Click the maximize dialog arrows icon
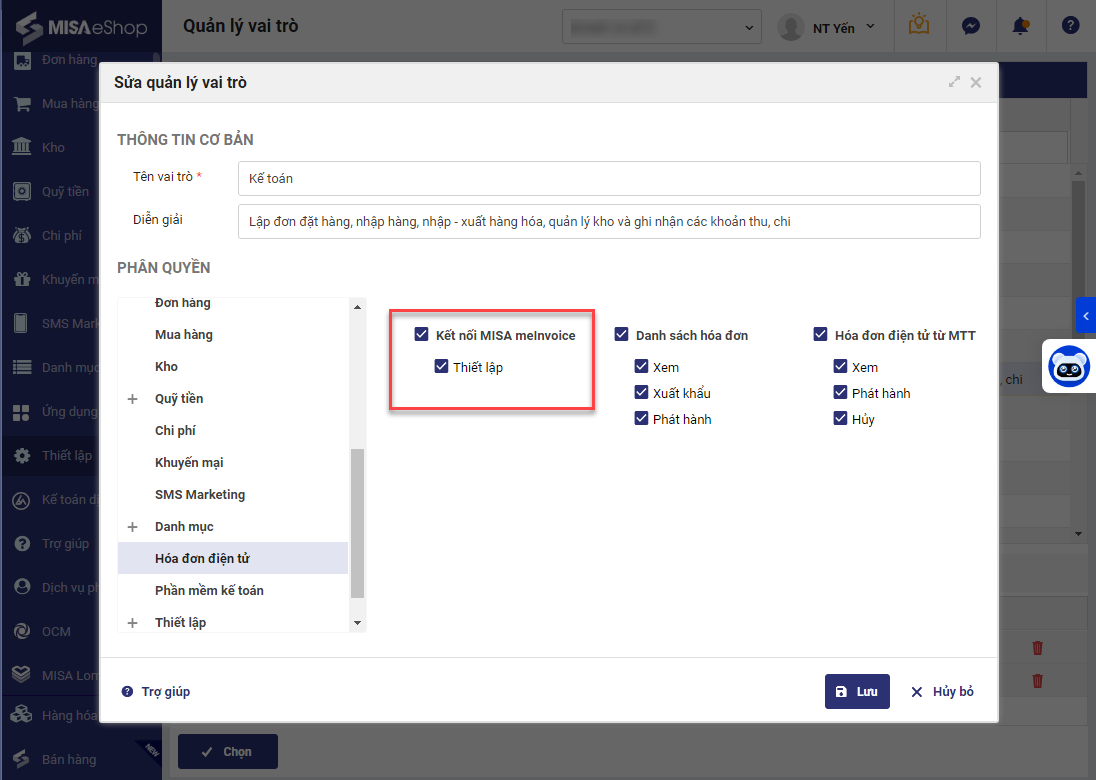This screenshot has width=1096, height=780. [x=954, y=82]
